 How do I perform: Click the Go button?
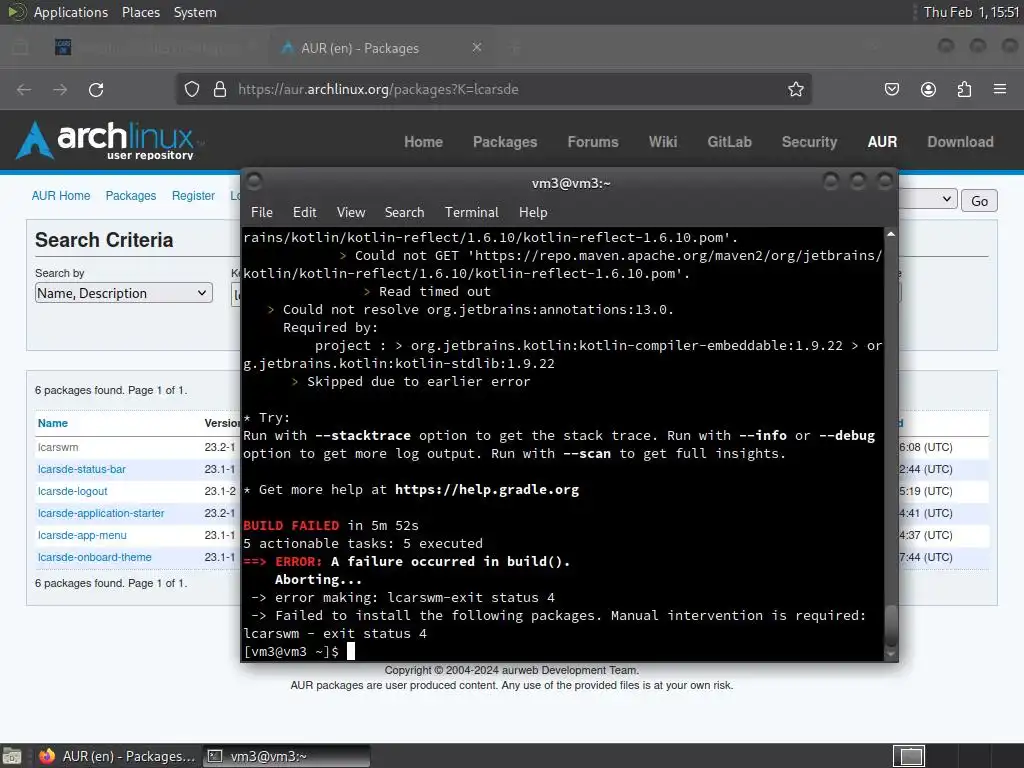979,200
